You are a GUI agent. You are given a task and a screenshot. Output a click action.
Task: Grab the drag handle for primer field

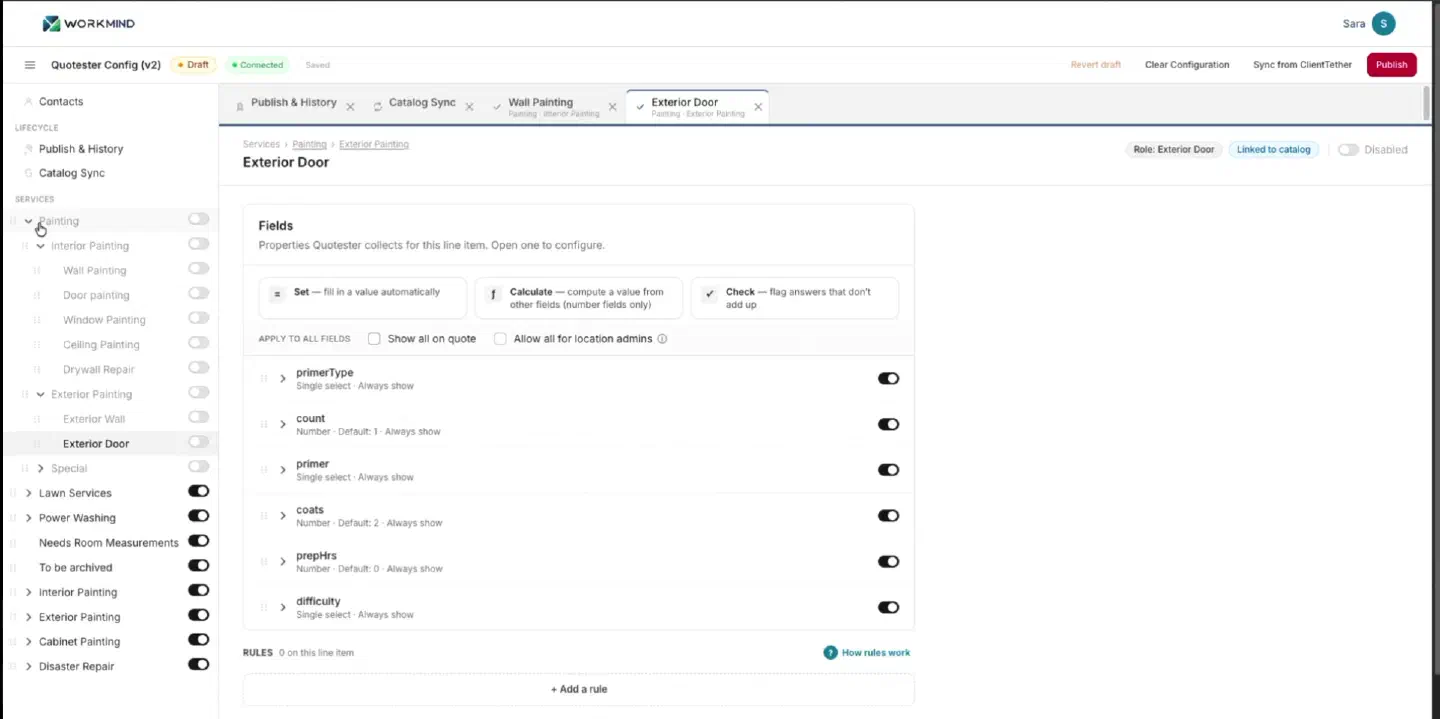264,470
